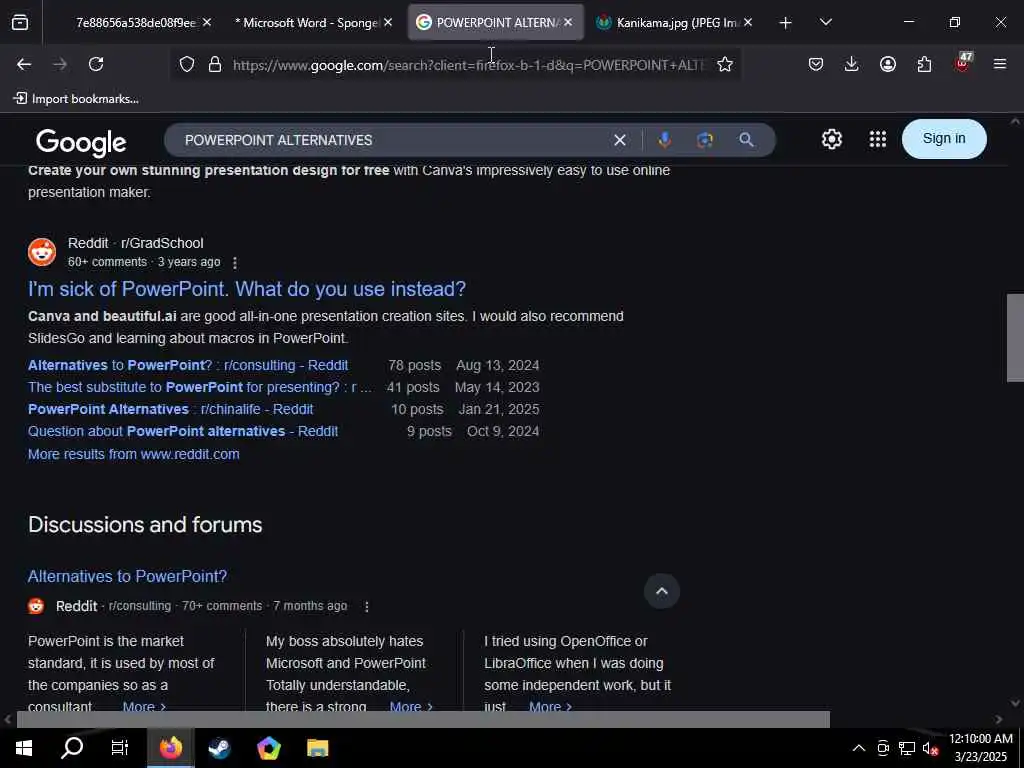Show site security padlock info
Screen dimensions: 1024x768
point(215,64)
